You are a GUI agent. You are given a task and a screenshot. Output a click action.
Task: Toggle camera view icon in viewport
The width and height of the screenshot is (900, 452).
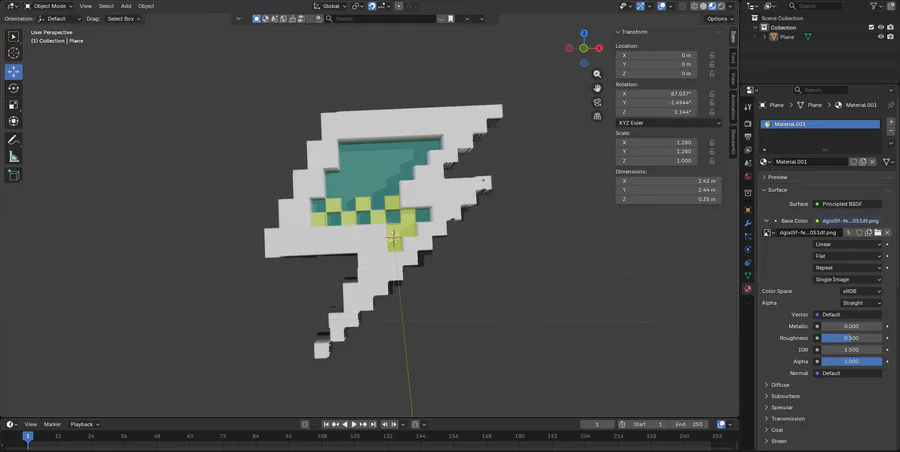click(x=598, y=102)
